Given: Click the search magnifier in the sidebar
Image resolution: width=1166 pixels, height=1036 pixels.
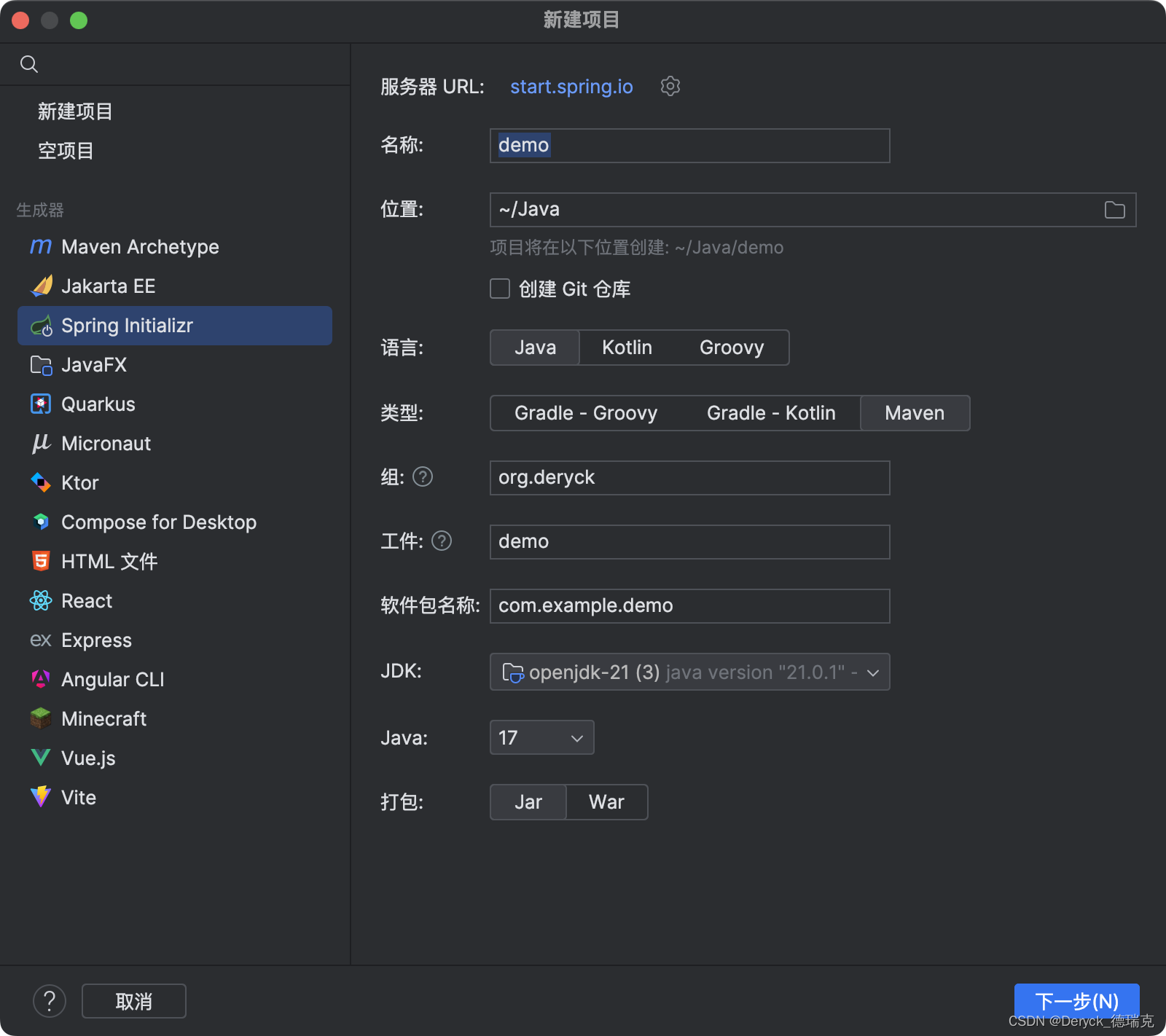Looking at the screenshot, I should [29, 64].
